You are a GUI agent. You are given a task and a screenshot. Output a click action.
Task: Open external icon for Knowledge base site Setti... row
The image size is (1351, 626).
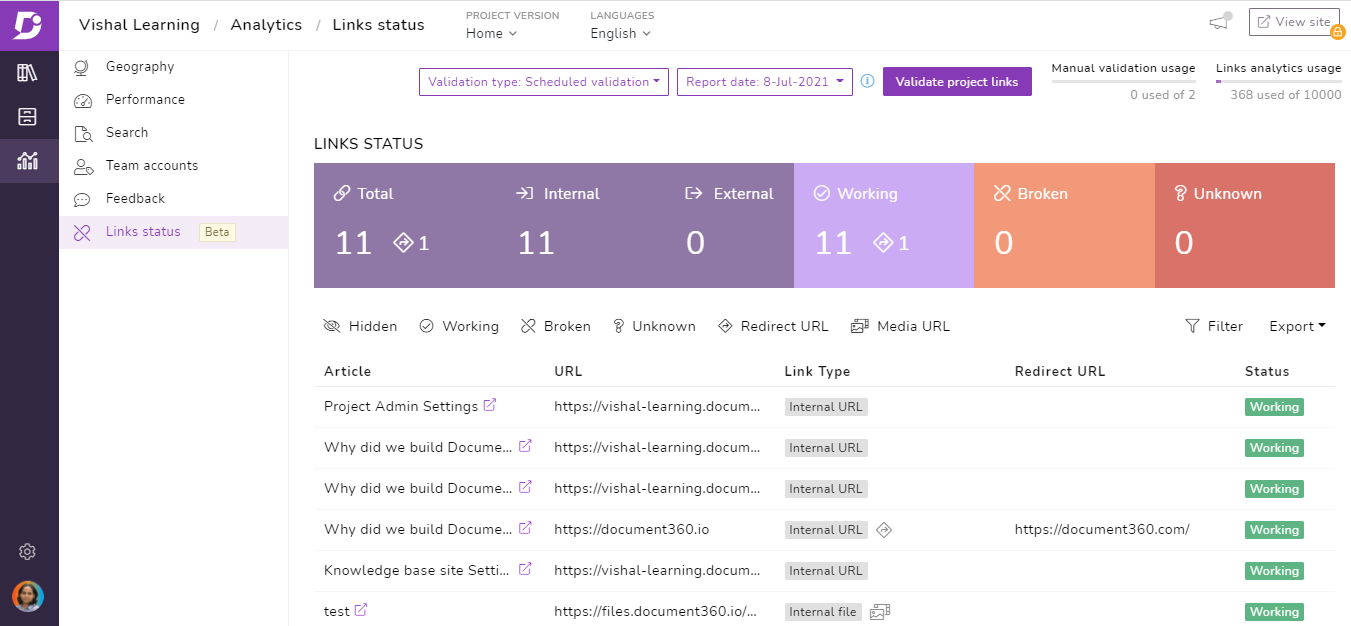point(525,569)
